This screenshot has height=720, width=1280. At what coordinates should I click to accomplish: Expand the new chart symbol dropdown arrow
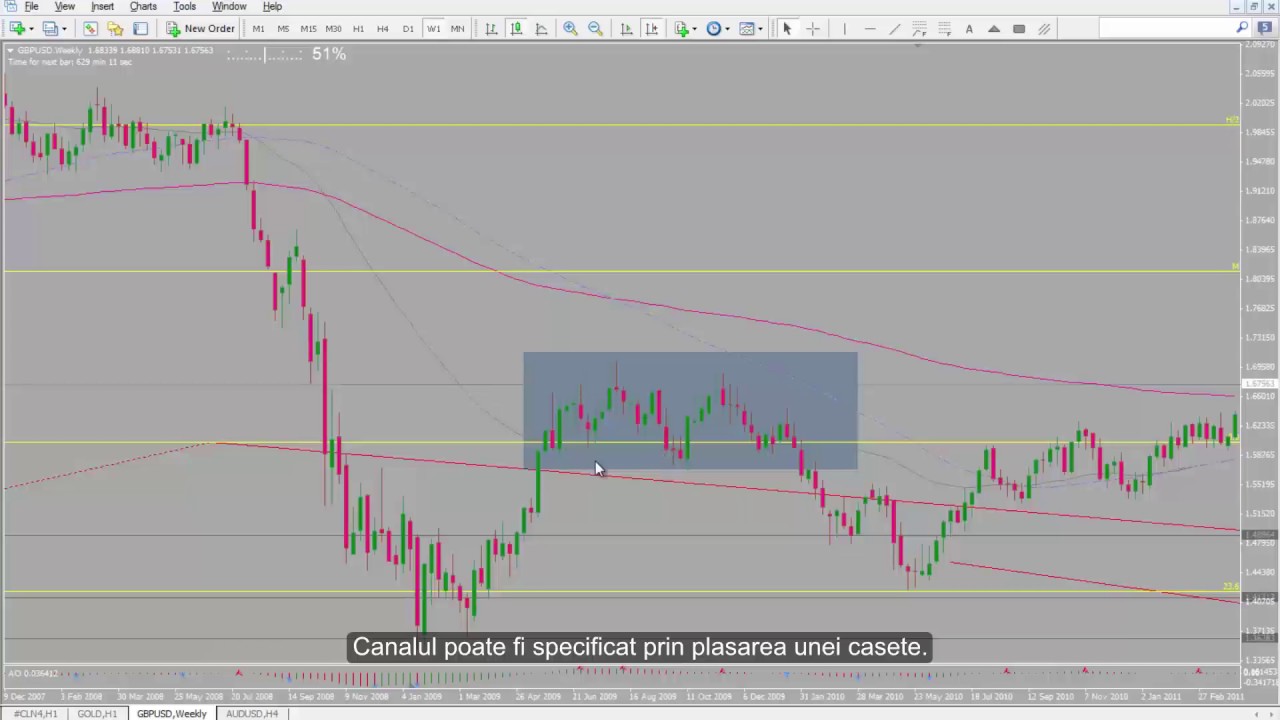coord(31,29)
